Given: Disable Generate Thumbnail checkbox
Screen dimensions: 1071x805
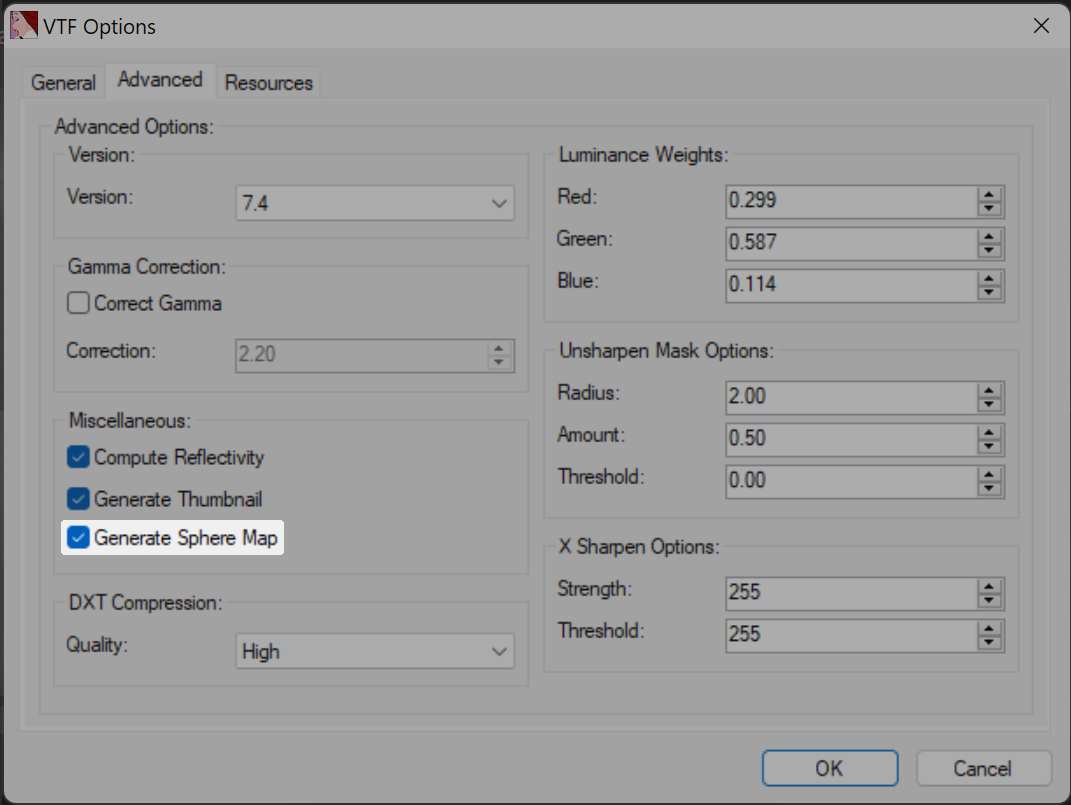Looking at the screenshot, I should (x=78, y=498).
